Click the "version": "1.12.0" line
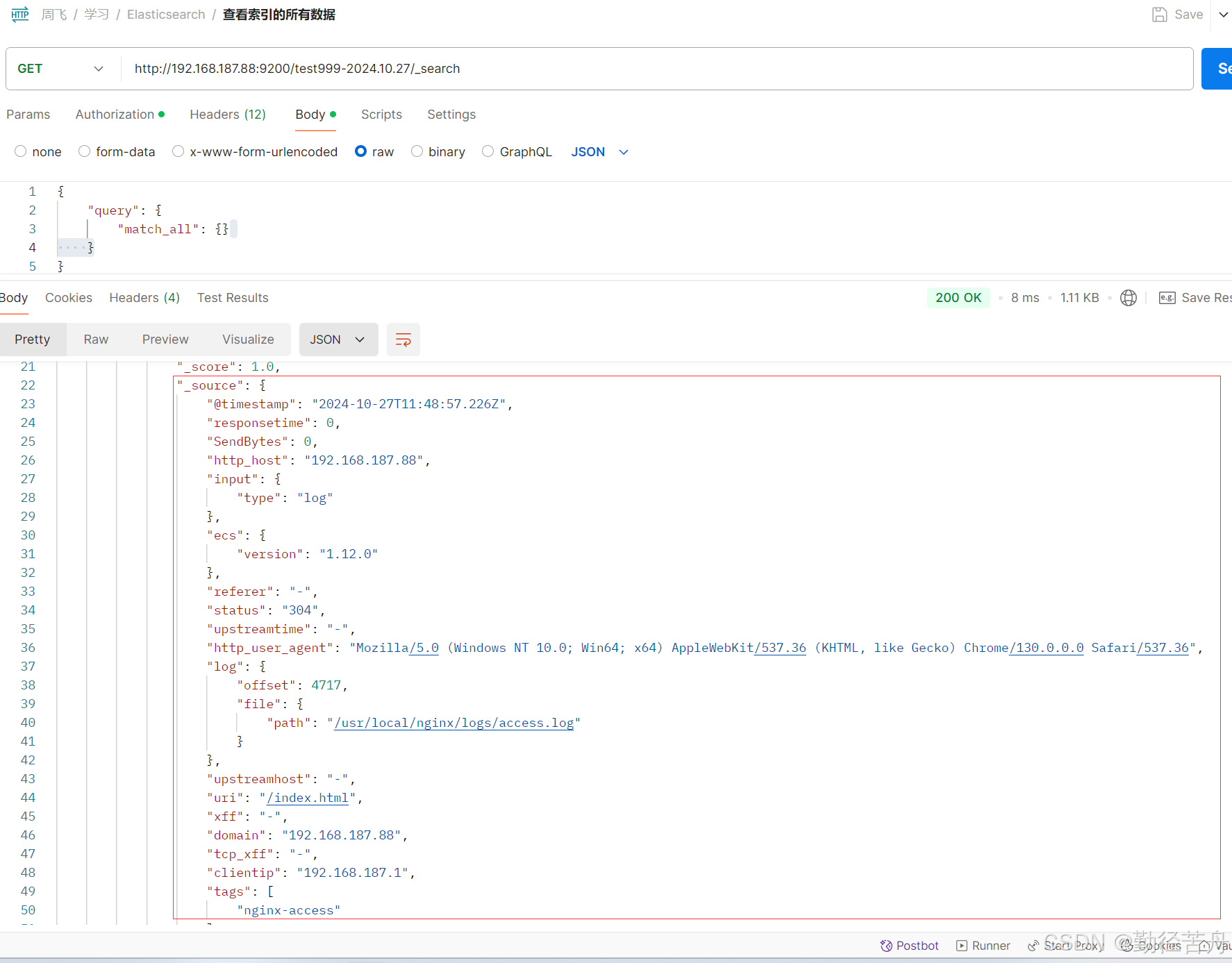The height and width of the screenshot is (963, 1232). [x=308, y=554]
